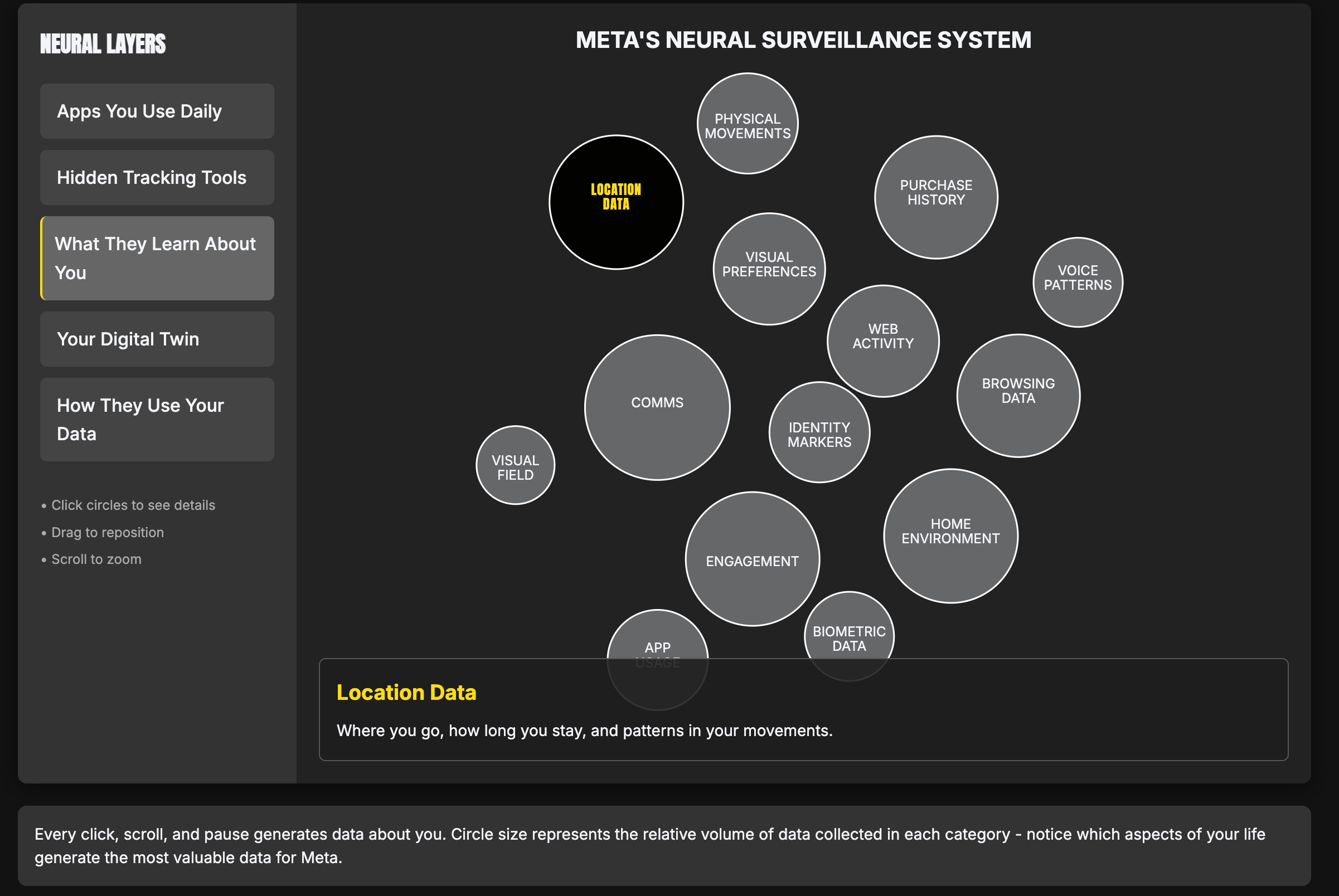Click the 'Scroll to zoom' hint
The width and height of the screenshot is (1339, 896).
[96, 559]
